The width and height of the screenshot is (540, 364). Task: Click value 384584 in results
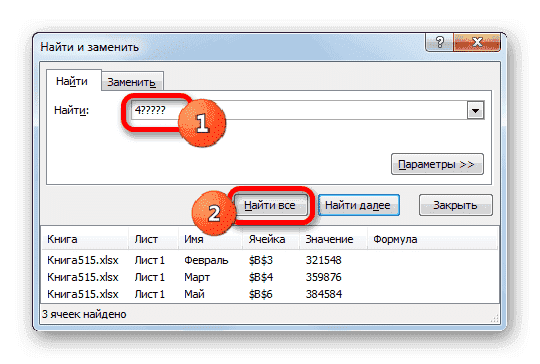click(324, 294)
